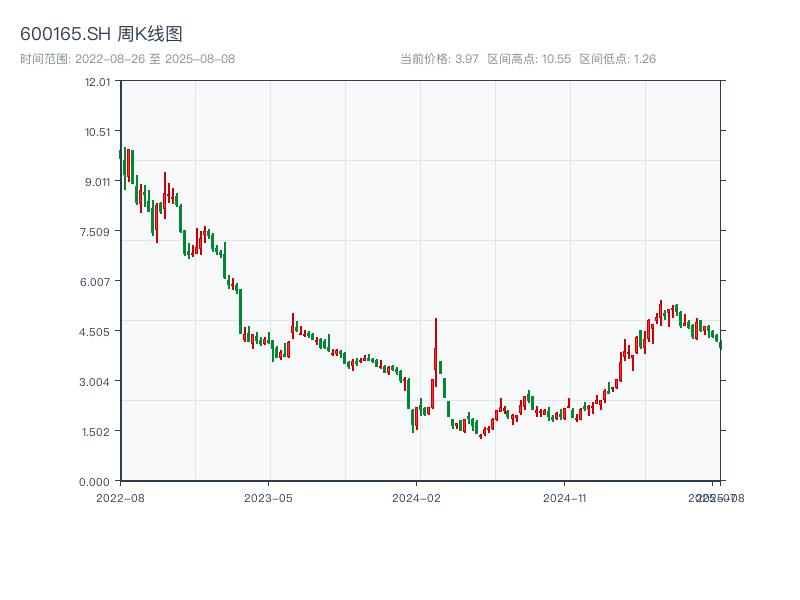
Task: Select the 2024-02 x-axis date label
Action: (x=417, y=497)
